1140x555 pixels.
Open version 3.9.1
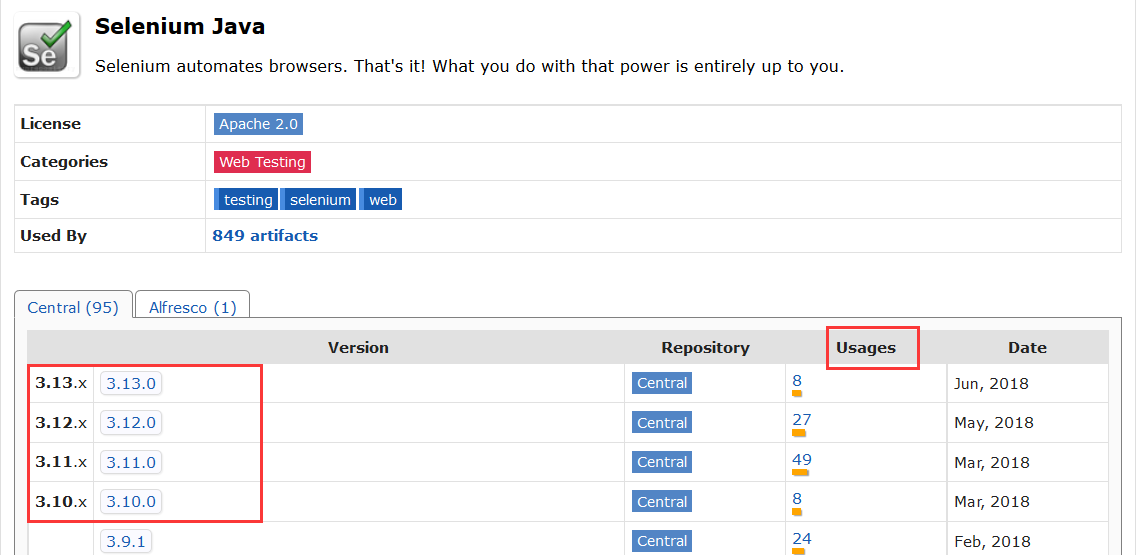[x=127, y=541]
